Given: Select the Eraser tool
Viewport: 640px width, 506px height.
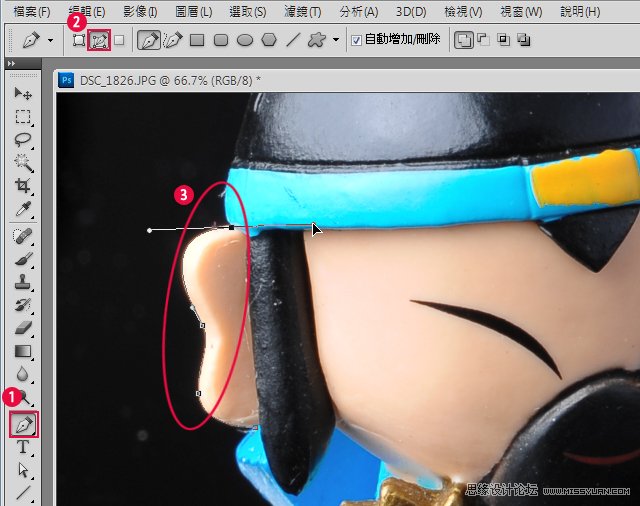Looking at the screenshot, I should pyautogui.click(x=23, y=327).
